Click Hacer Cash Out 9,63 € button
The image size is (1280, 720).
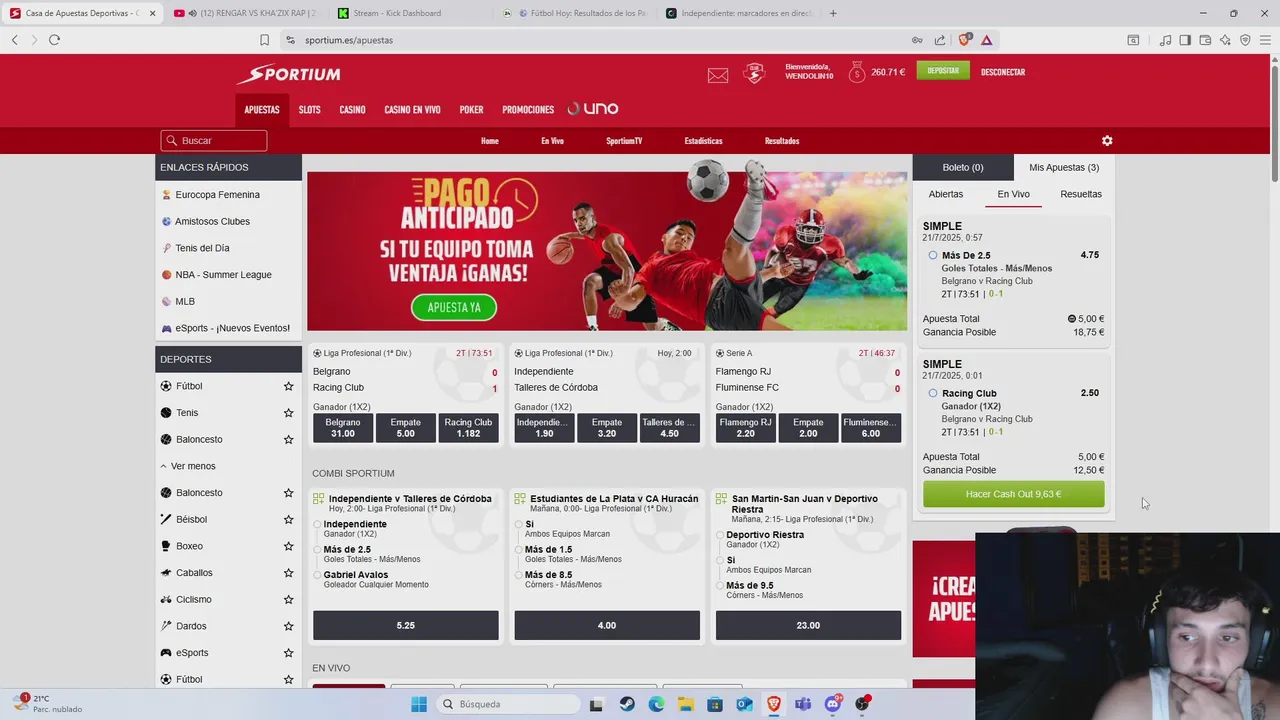pyautogui.click(x=1013, y=494)
